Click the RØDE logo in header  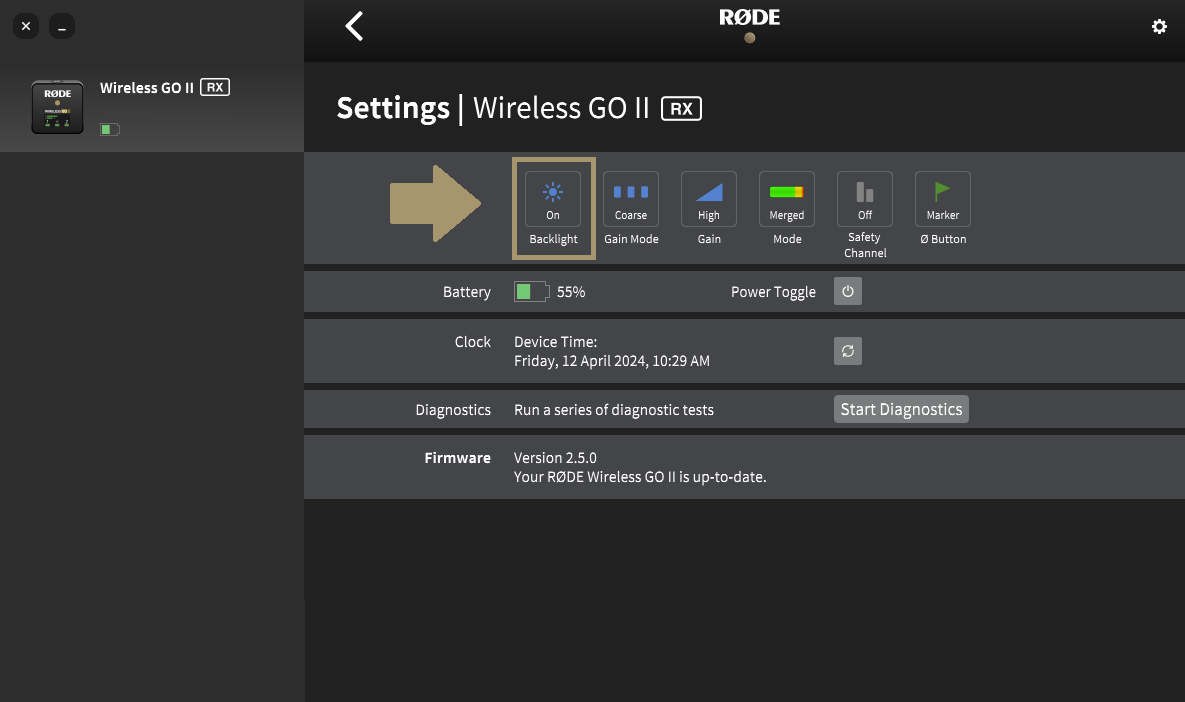(x=750, y=17)
